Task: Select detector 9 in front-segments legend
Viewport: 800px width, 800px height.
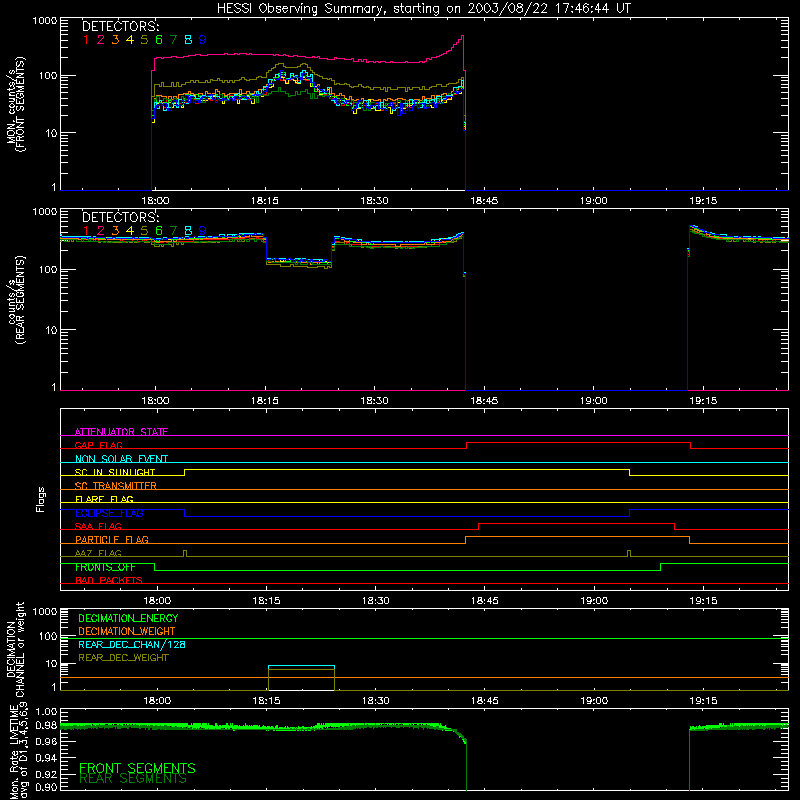Action: pos(203,40)
